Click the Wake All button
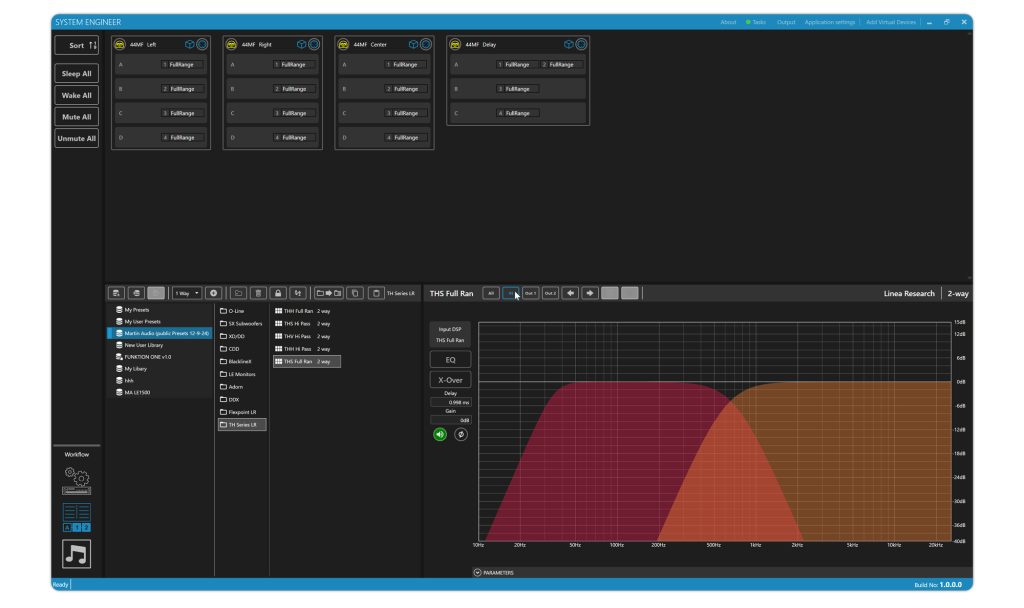This screenshot has width=1024, height=608. (x=76, y=95)
